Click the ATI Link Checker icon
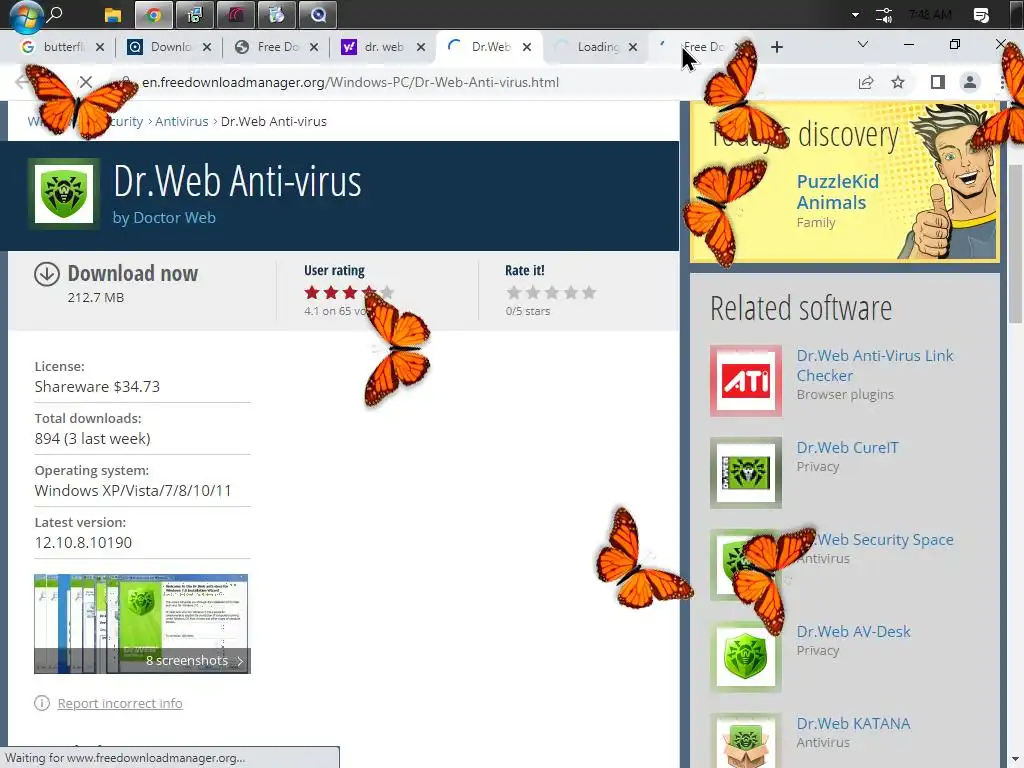 746,381
